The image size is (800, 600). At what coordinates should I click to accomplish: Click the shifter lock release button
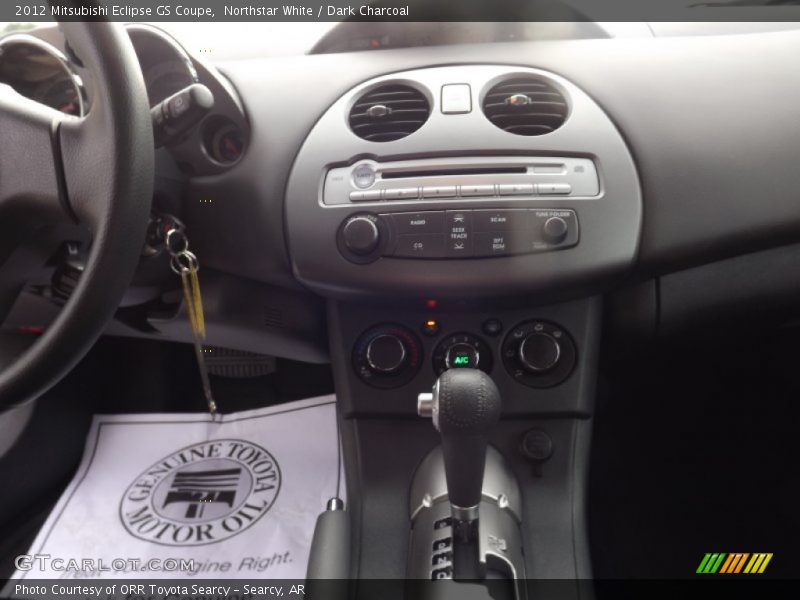tap(427, 405)
